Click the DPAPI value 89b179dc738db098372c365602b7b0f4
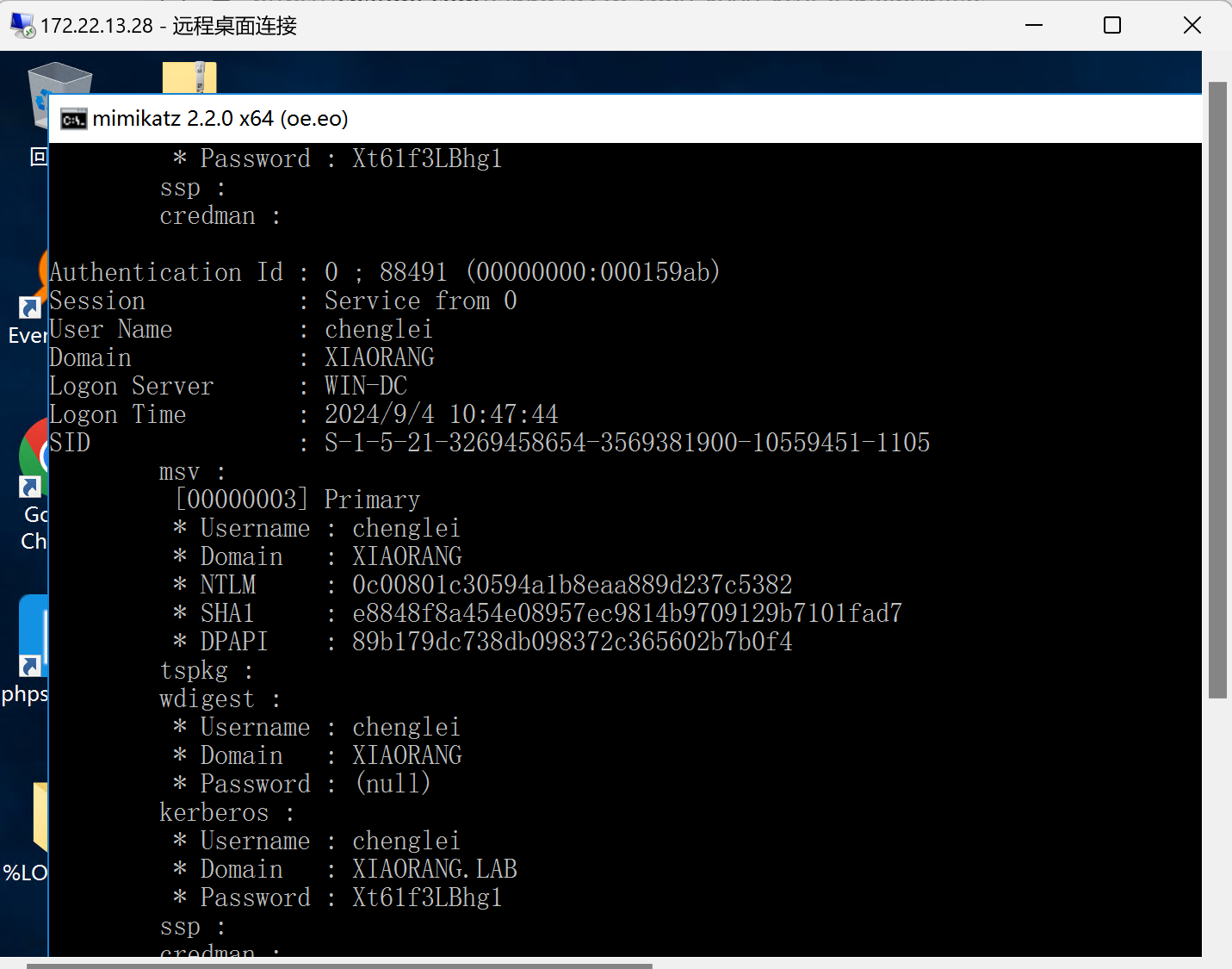Image resolution: width=1232 pixels, height=969 pixels. click(572, 642)
